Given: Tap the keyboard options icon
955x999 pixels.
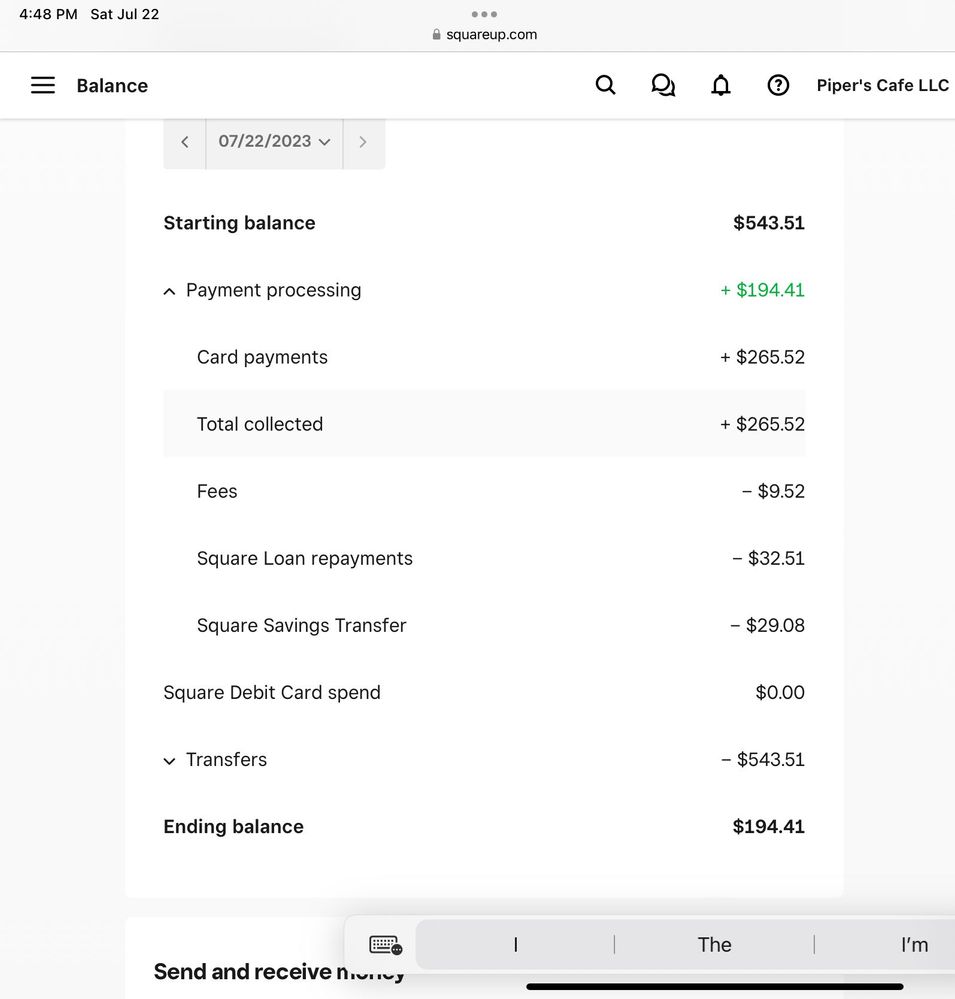Looking at the screenshot, I should [385, 944].
